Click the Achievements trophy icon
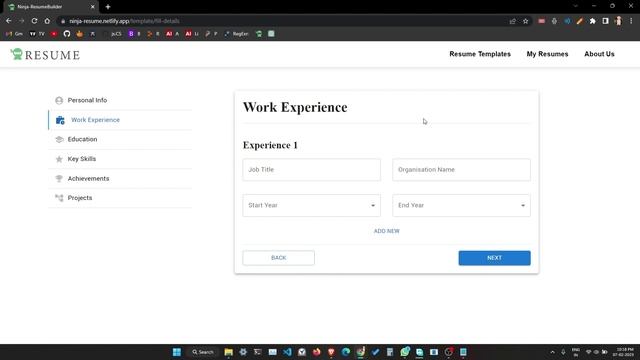The width and height of the screenshot is (640, 360). coord(59,179)
